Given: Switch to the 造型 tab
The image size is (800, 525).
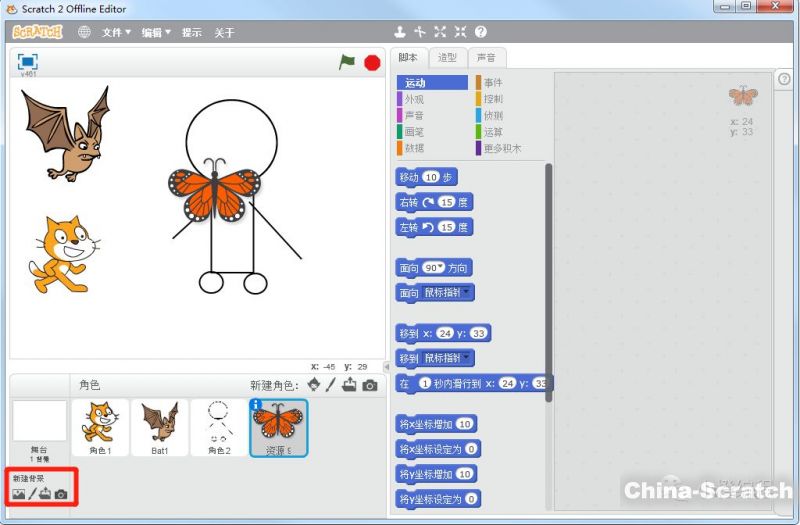Looking at the screenshot, I should 448,58.
